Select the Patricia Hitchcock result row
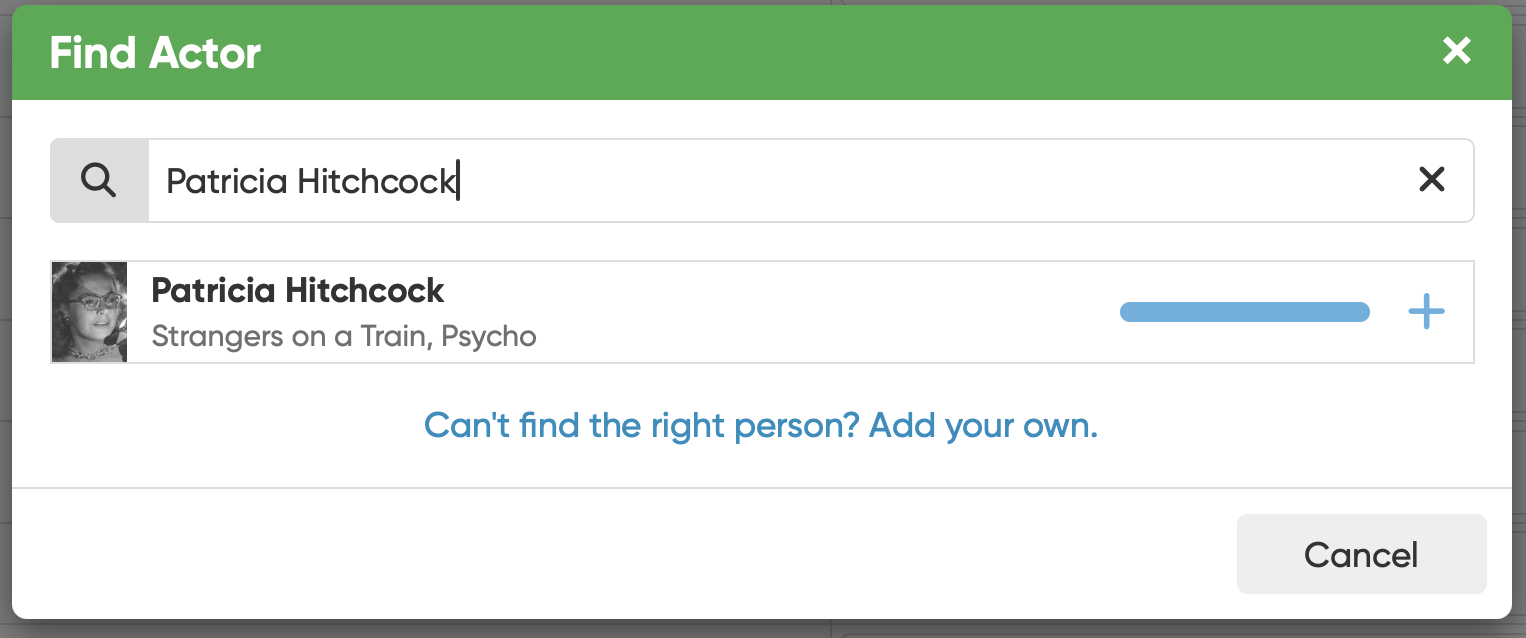1526x638 pixels. (762, 312)
